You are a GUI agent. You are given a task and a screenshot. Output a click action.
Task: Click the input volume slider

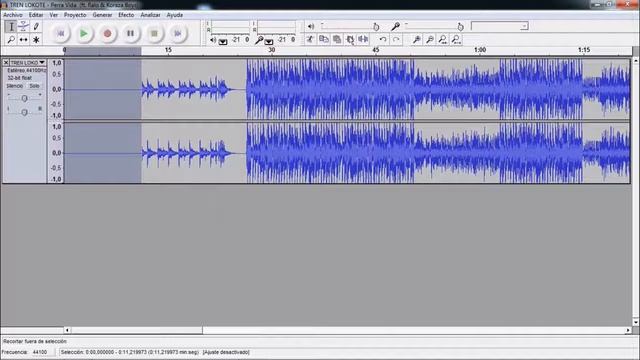coord(435,27)
